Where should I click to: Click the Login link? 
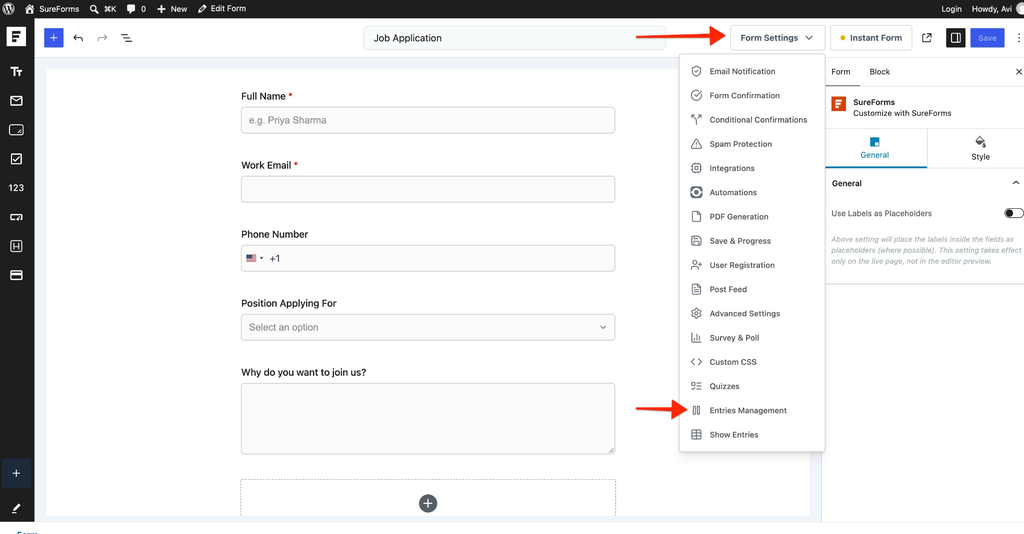pyautogui.click(x=951, y=9)
